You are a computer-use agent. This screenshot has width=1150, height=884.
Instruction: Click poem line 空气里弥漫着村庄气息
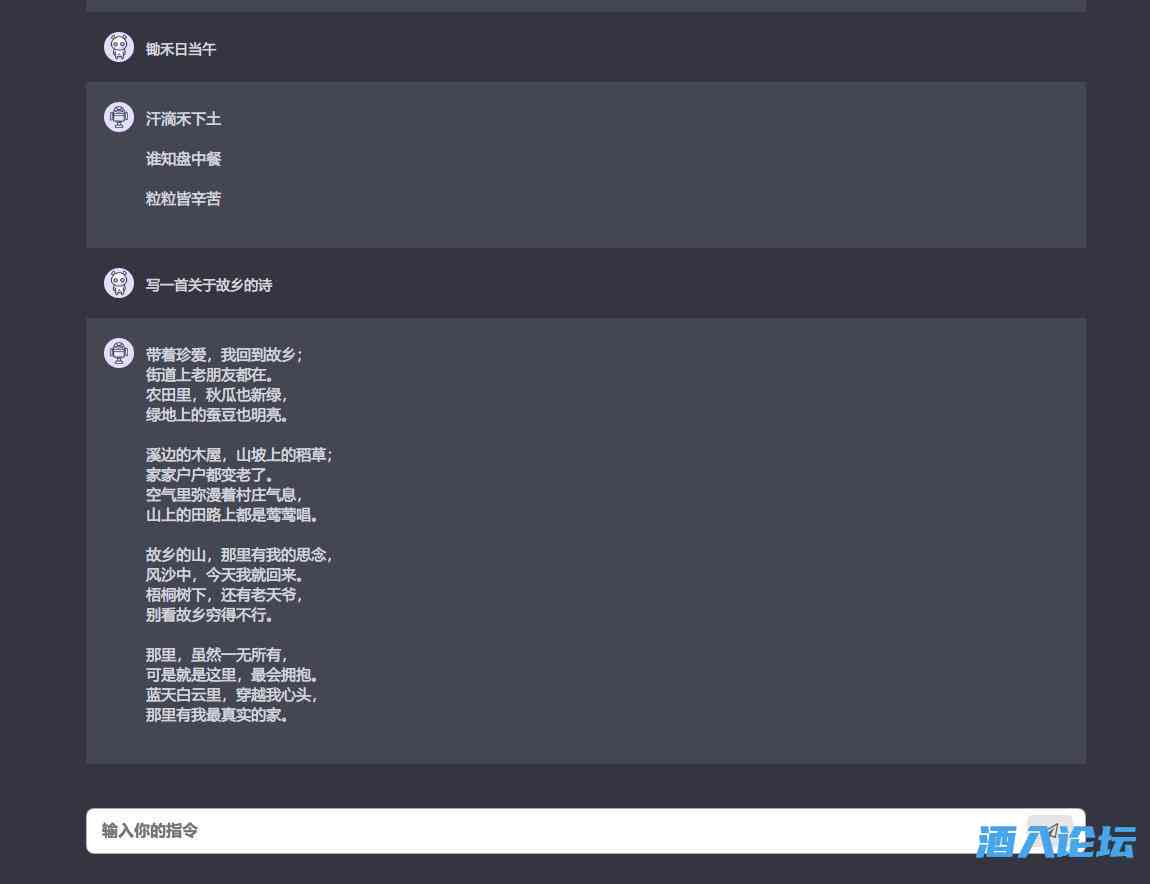pos(224,495)
